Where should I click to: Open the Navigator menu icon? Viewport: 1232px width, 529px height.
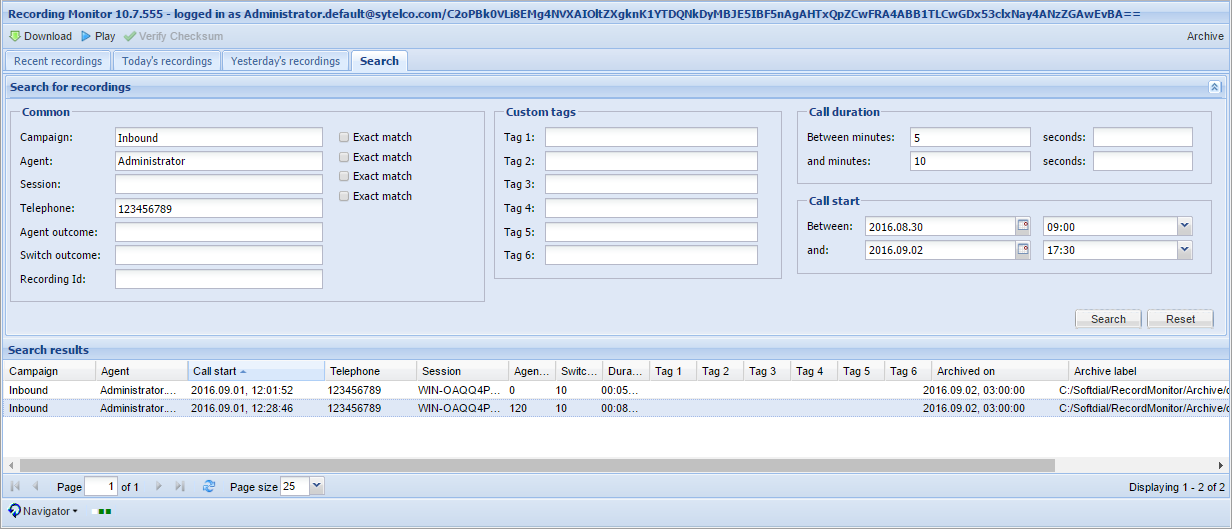[x=15, y=511]
